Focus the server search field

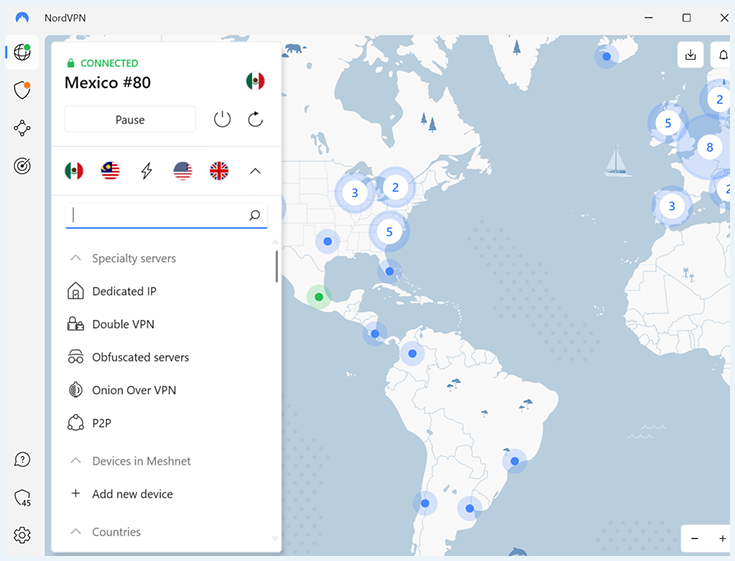166,215
